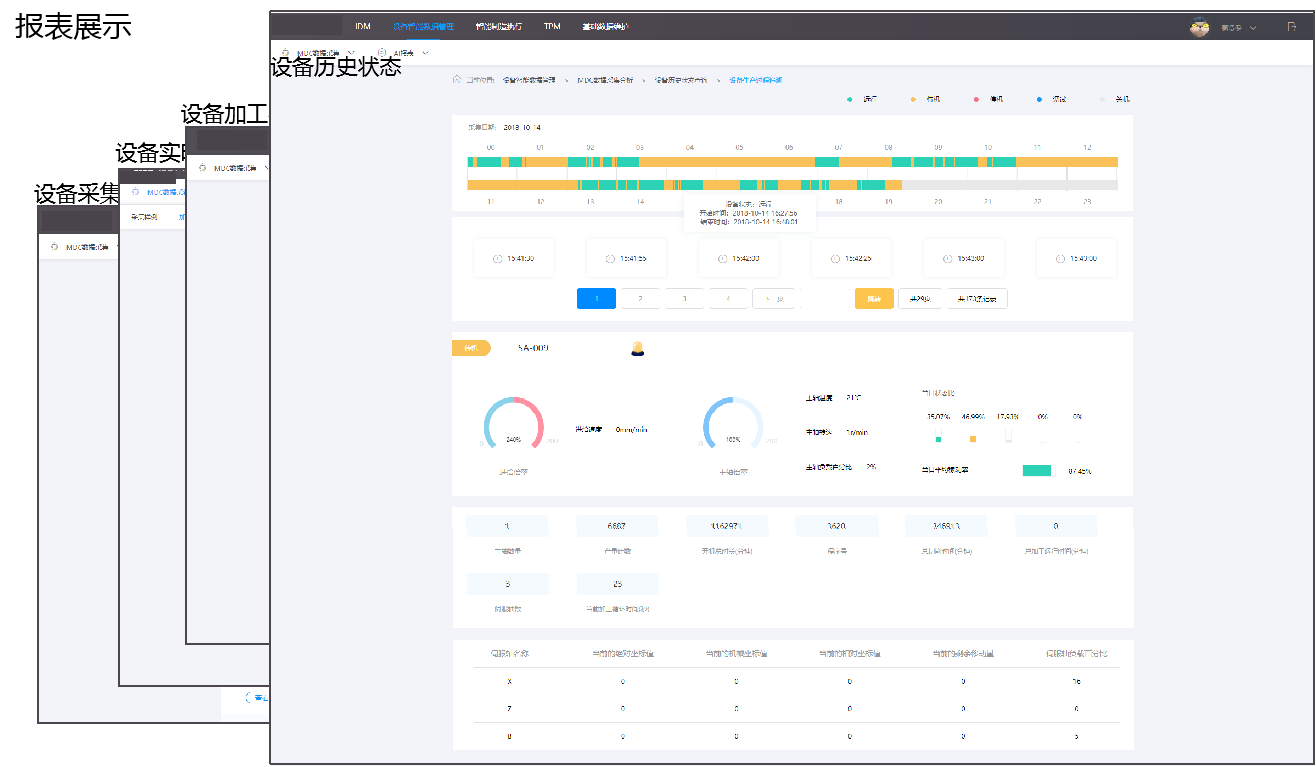Expand the user name dropdown arrow
This screenshot has width=1316, height=767.
[x=1253, y=28]
